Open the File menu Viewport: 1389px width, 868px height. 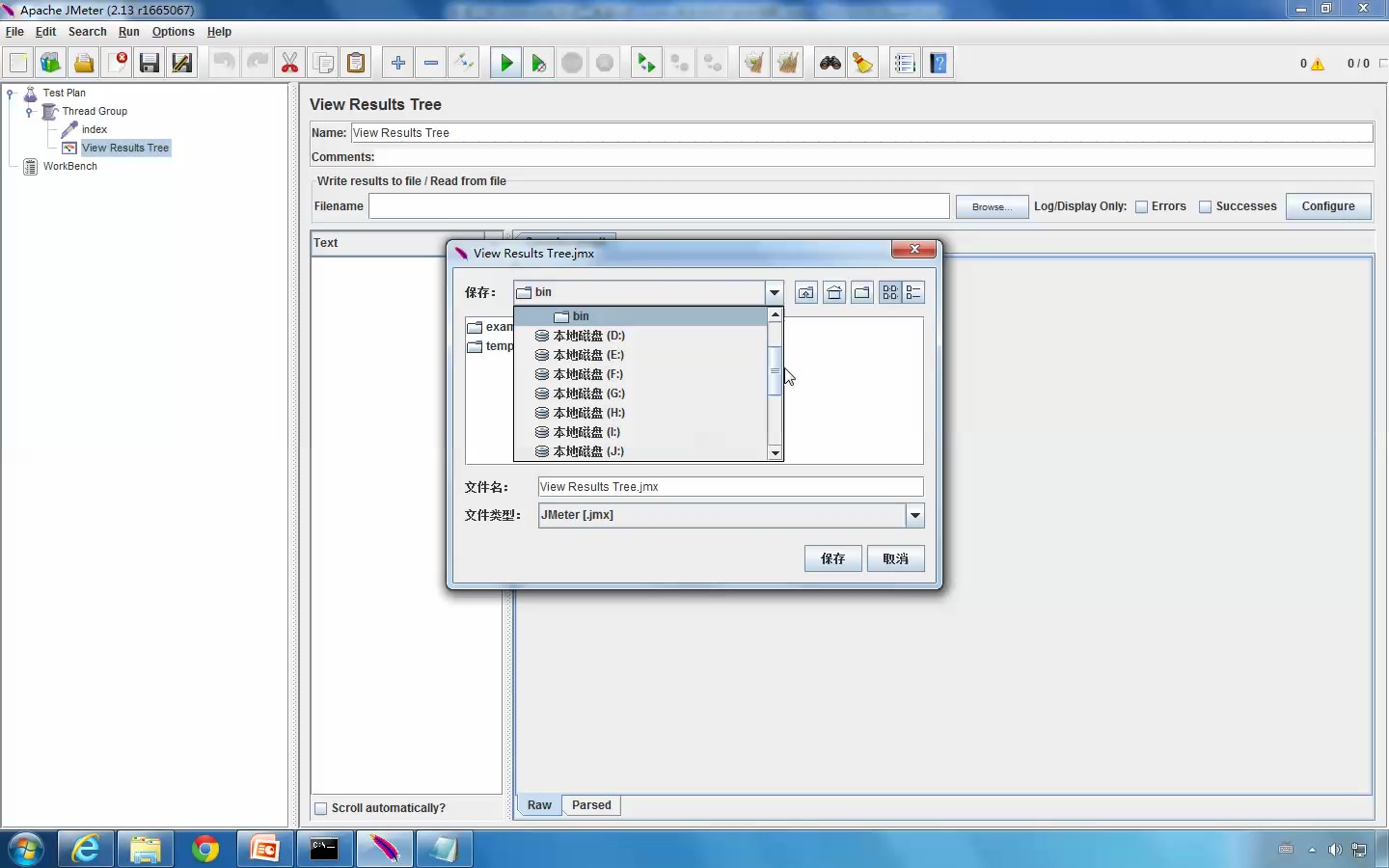pos(14,32)
